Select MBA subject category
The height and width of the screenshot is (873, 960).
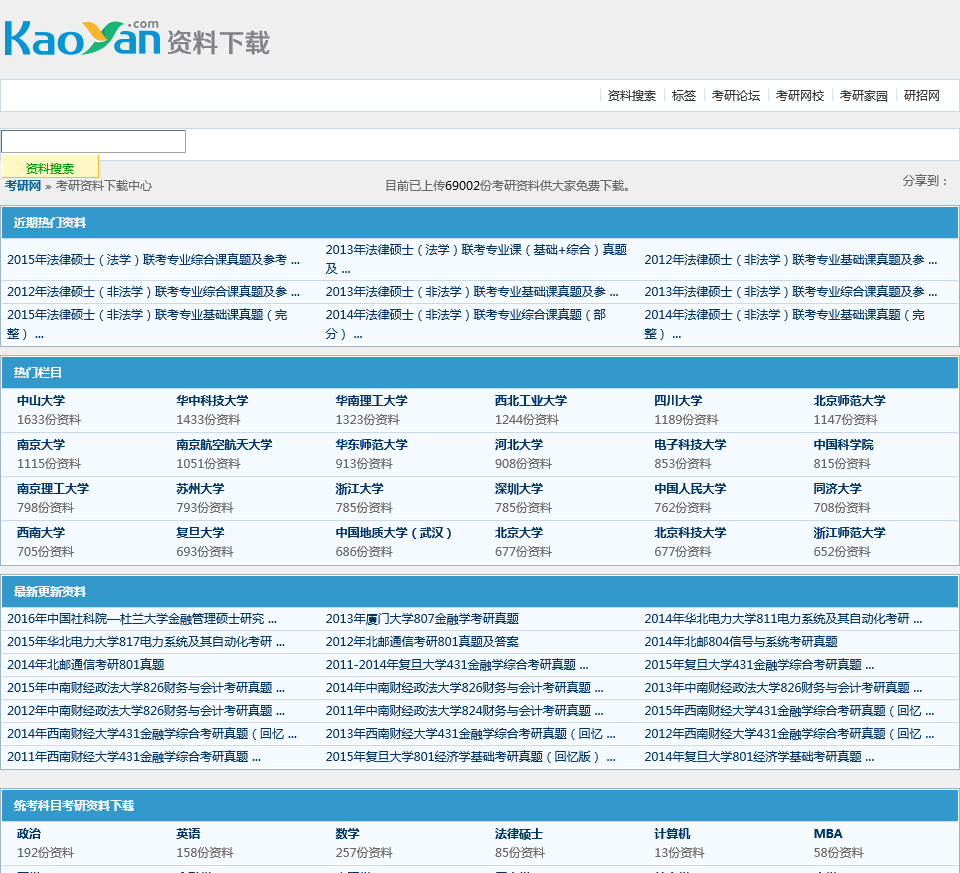[828, 833]
